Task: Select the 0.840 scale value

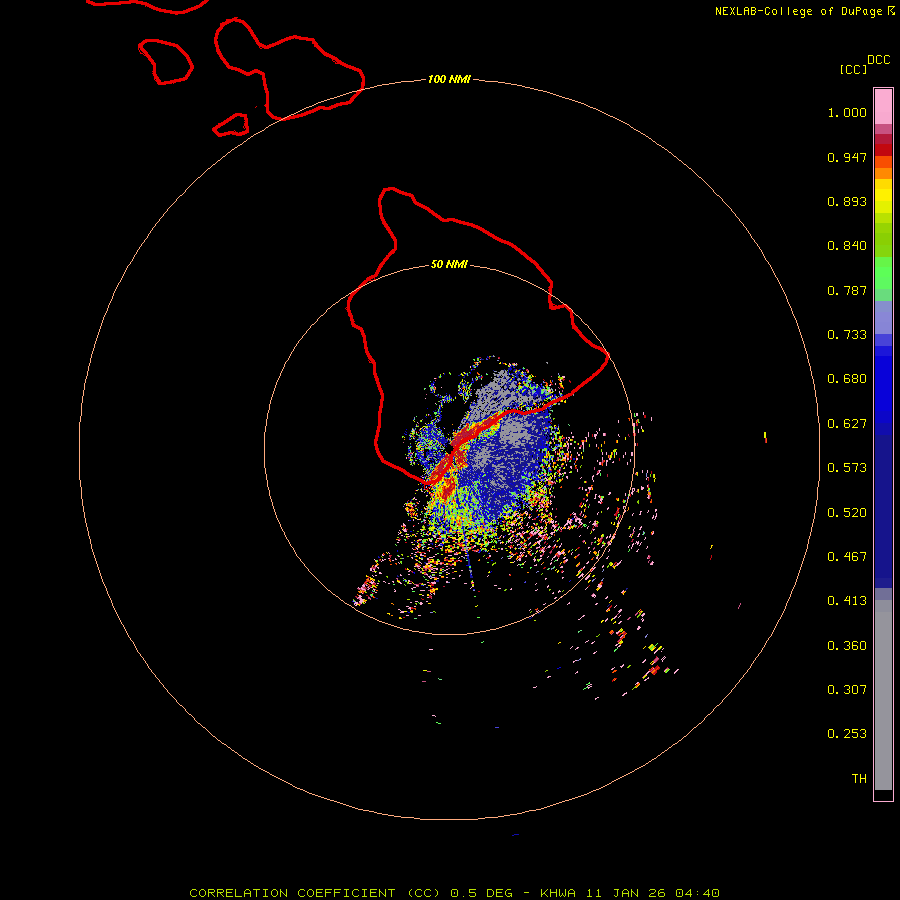Action: 847,246
